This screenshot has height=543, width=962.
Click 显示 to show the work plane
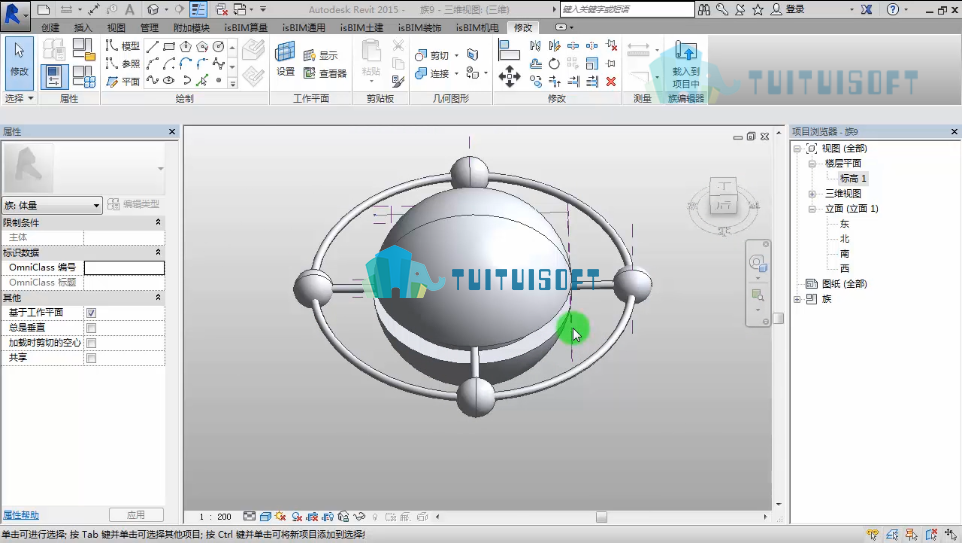coord(320,55)
